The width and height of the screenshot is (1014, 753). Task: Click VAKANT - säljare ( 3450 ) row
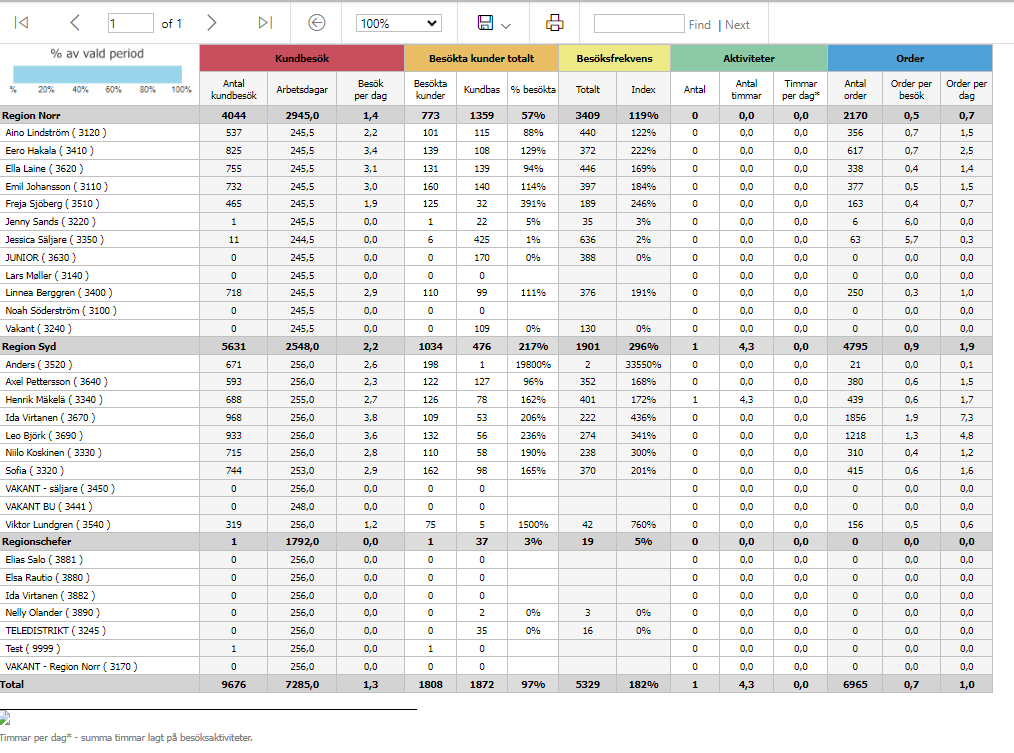(x=496, y=488)
